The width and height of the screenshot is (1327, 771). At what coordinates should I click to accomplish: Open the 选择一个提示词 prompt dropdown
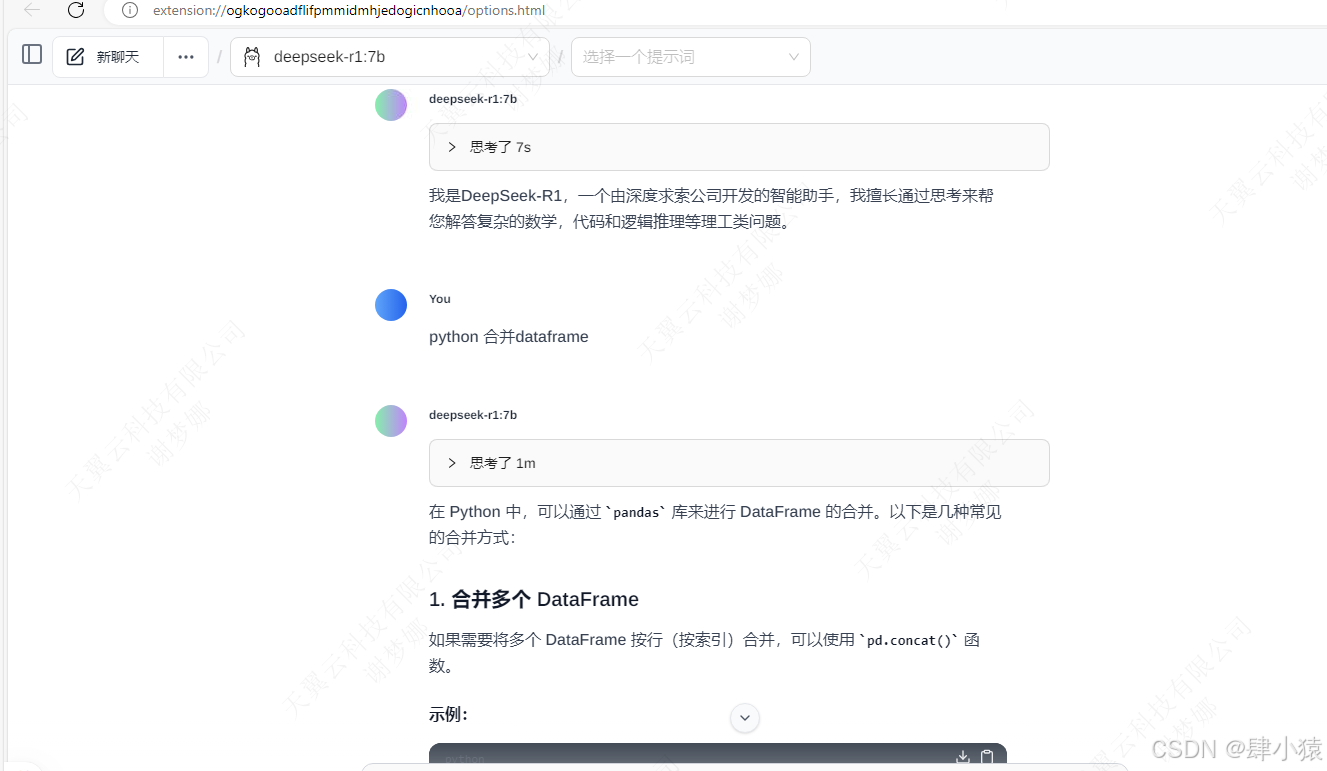point(690,57)
